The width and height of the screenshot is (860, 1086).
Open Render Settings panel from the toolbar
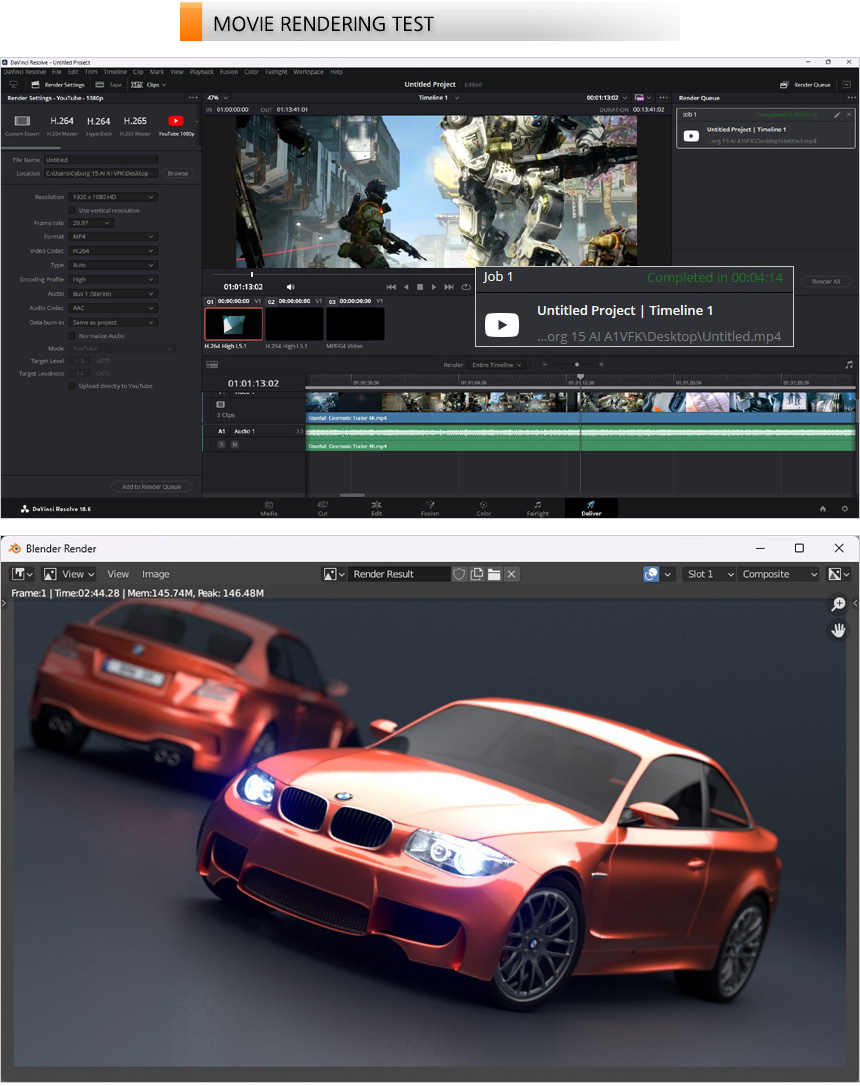[x=57, y=84]
